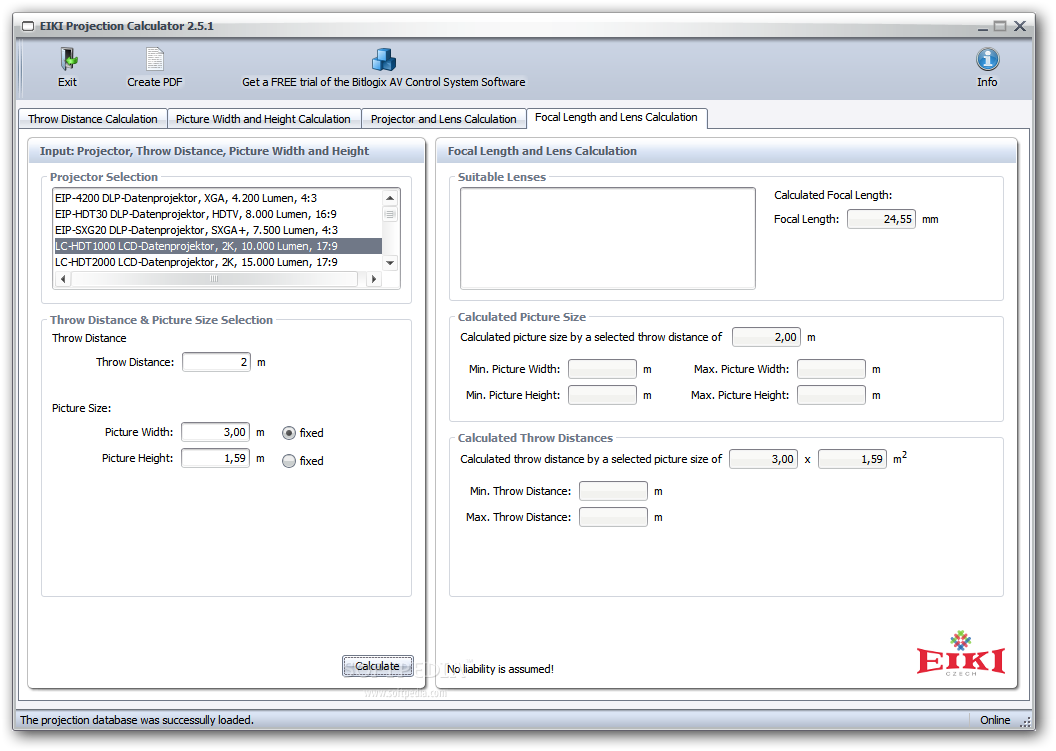
Task: Click the selected throw distance 2,00 field
Action: 766,337
